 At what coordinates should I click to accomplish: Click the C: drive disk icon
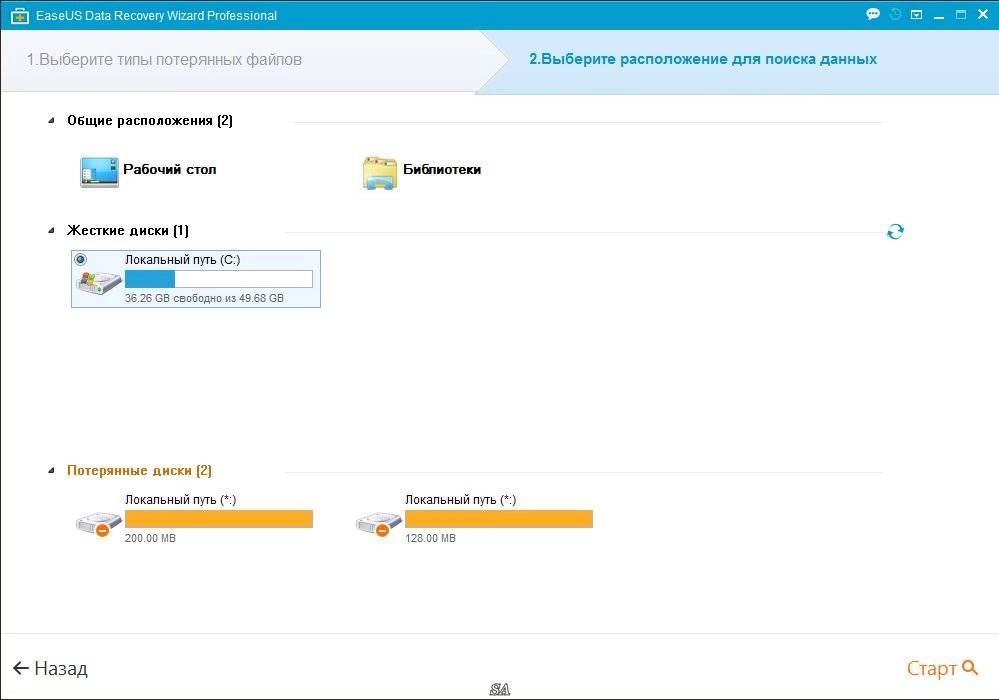99,282
